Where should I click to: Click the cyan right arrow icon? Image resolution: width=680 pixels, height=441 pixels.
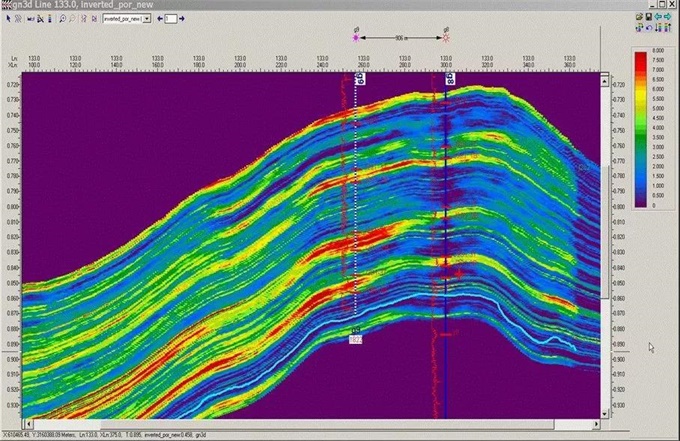coord(668,17)
